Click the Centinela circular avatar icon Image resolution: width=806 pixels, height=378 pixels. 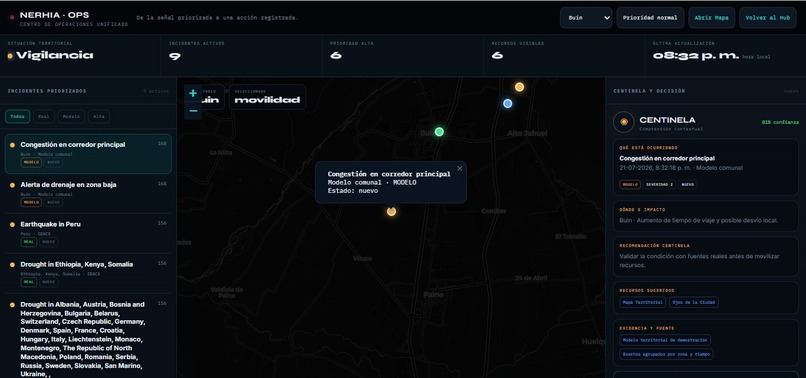click(x=624, y=122)
